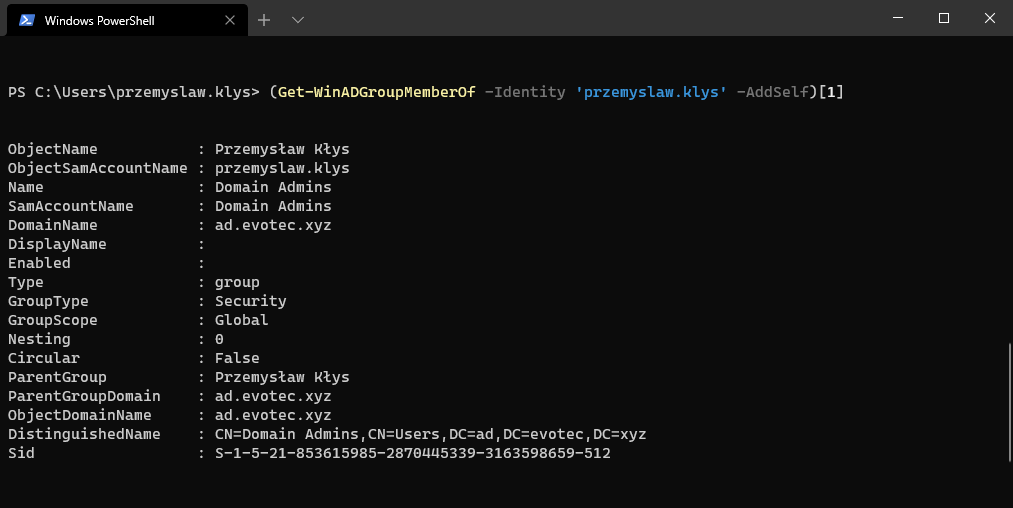Click the 'przemyslaw.klys' identity string in command
Screen dimensions: 1013x508
[651, 92]
